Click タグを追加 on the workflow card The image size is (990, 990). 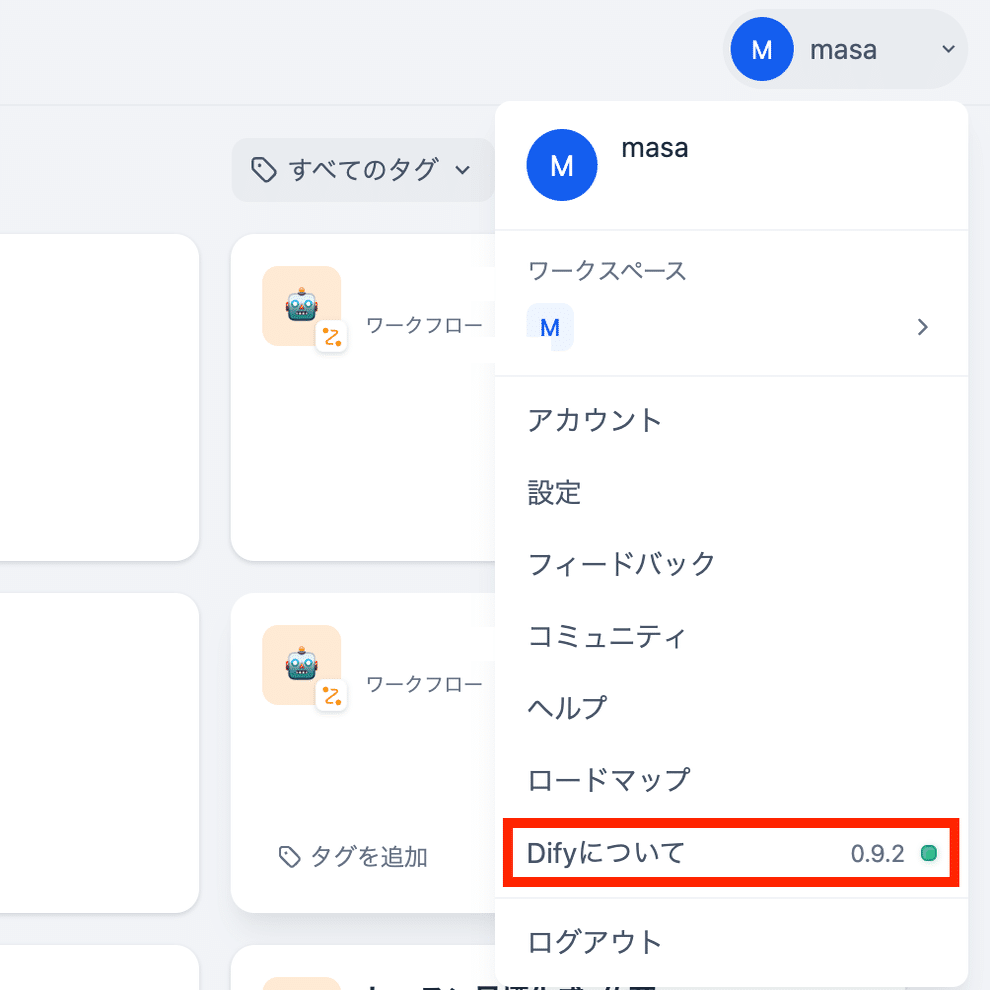[353, 856]
